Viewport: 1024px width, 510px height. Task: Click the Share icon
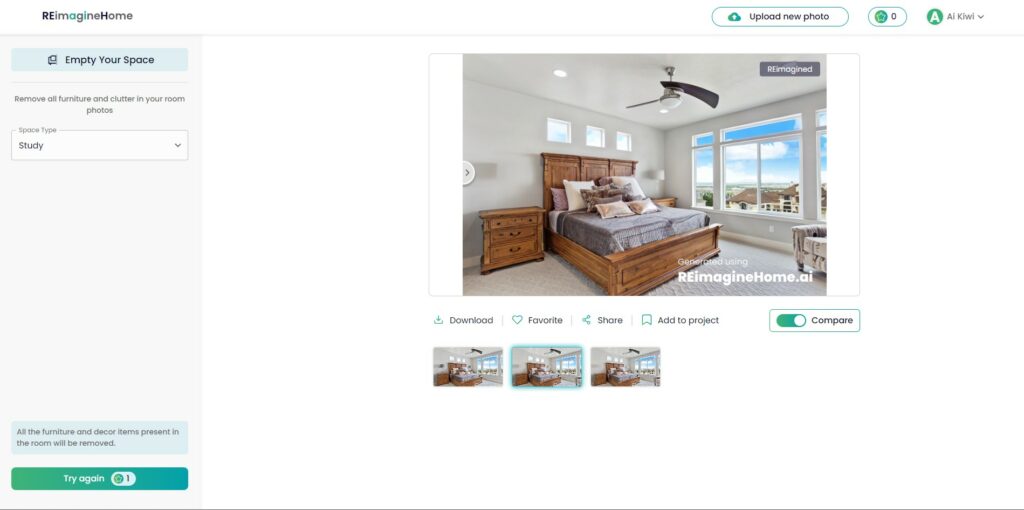586,320
